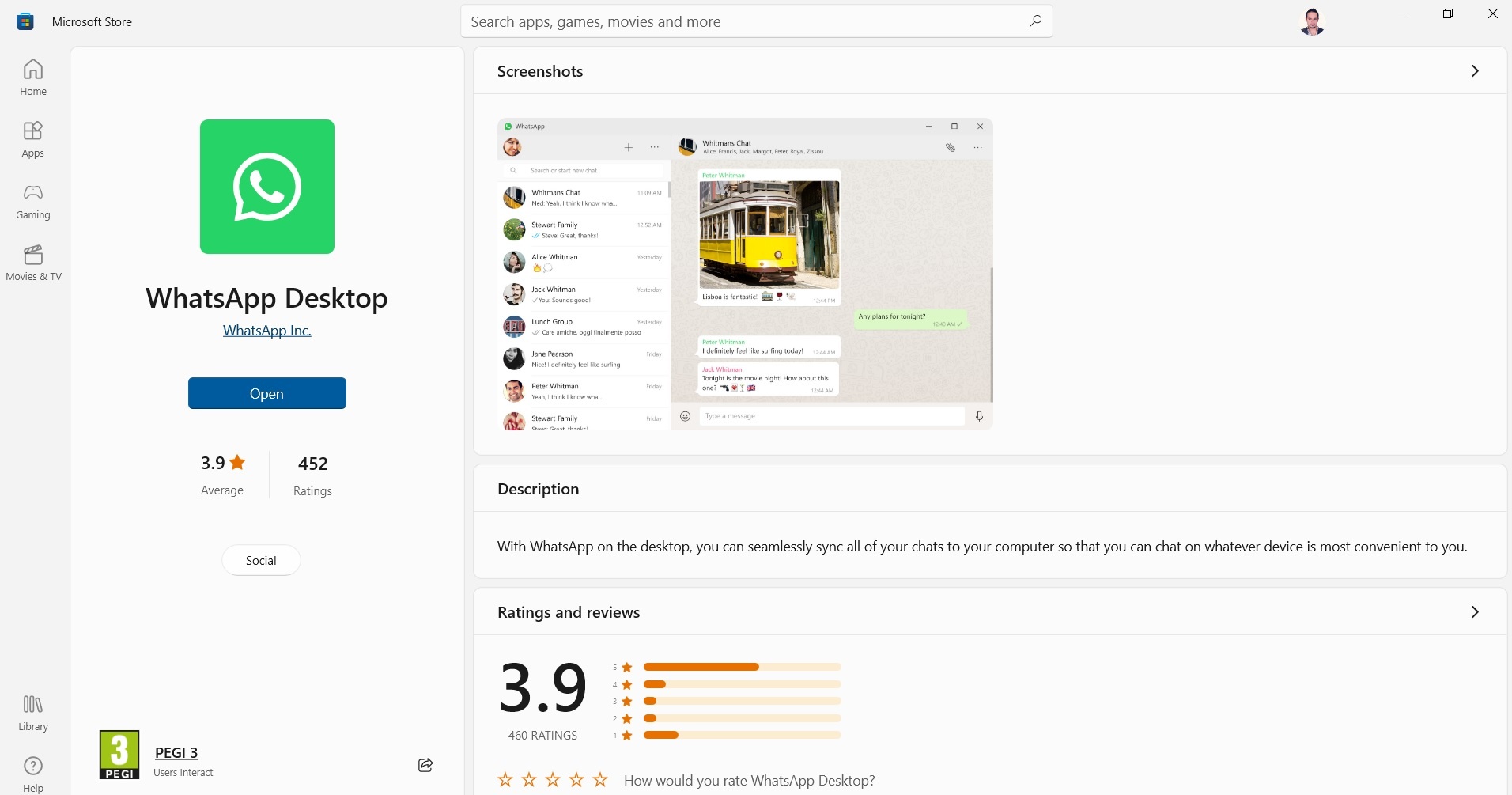Click the WhatsApp description paragraph
Screen dimensions: 1512x795
pyautogui.click(x=982, y=547)
